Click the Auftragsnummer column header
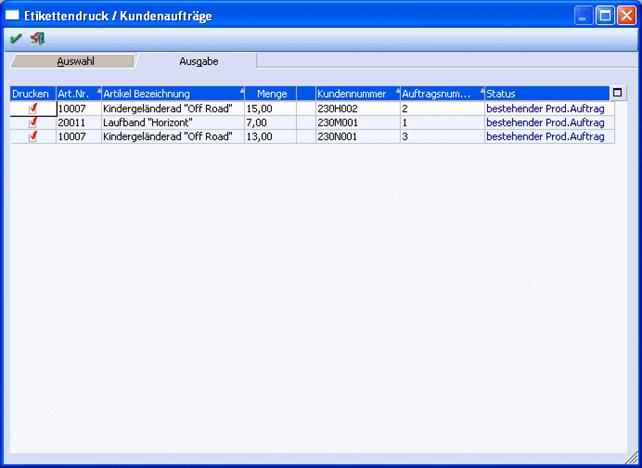The height and width of the screenshot is (468, 642). (x=438, y=94)
